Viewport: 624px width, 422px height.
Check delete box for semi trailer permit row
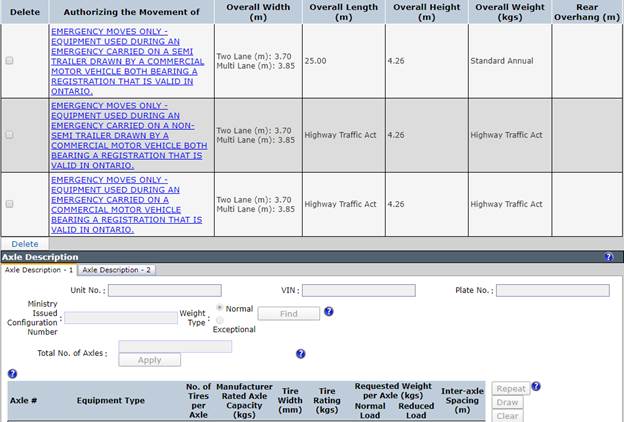(x=10, y=61)
